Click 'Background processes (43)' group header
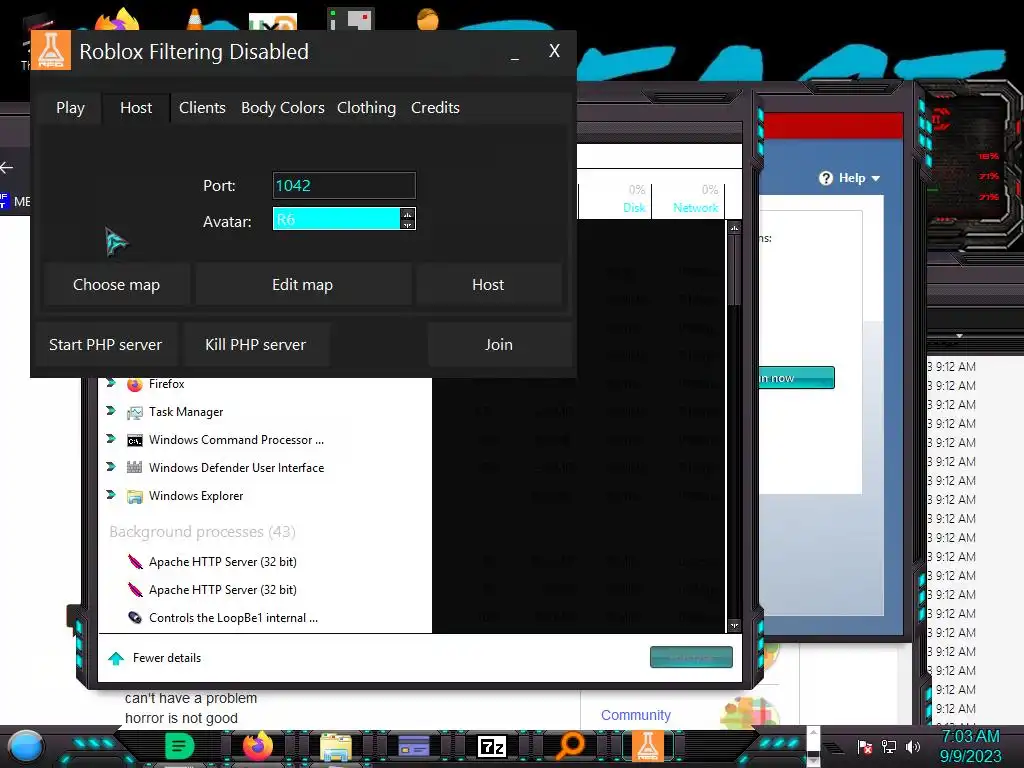The width and height of the screenshot is (1024, 768). tap(202, 532)
